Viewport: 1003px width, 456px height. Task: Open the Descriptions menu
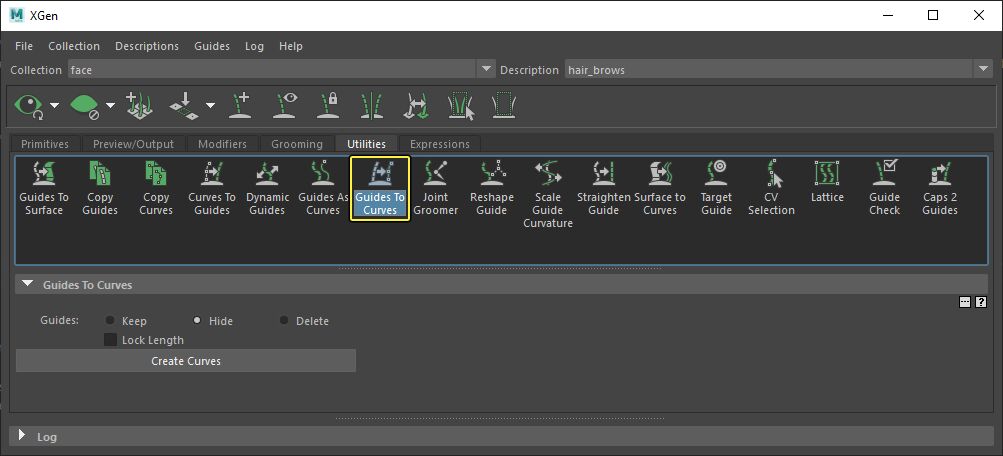point(147,46)
